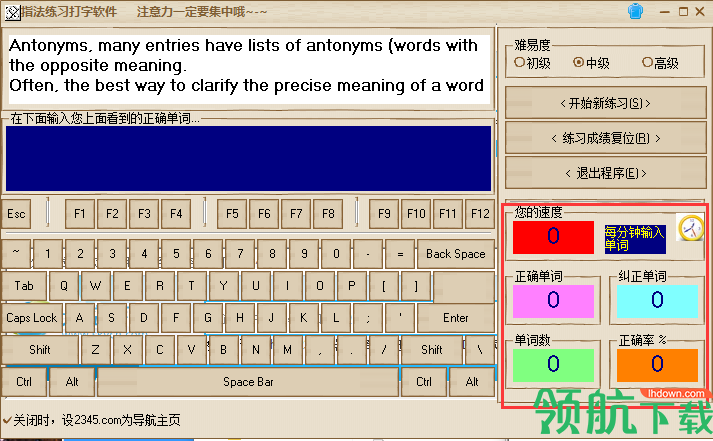Exit via the 退出程序(E) button
The height and width of the screenshot is (441, 713).
click(605, 173)
